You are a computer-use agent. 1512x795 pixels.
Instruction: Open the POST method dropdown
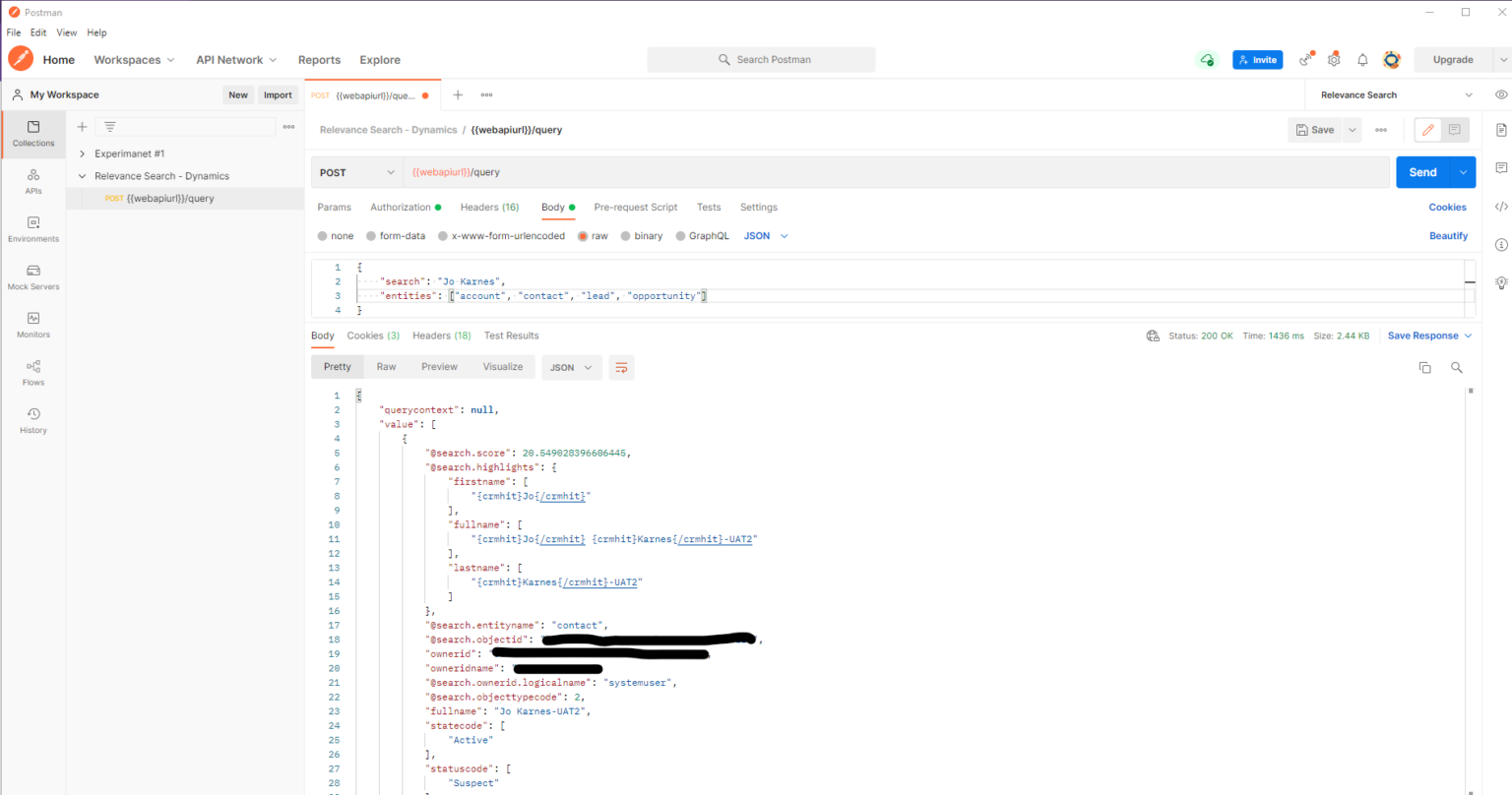tap(356, 171)
